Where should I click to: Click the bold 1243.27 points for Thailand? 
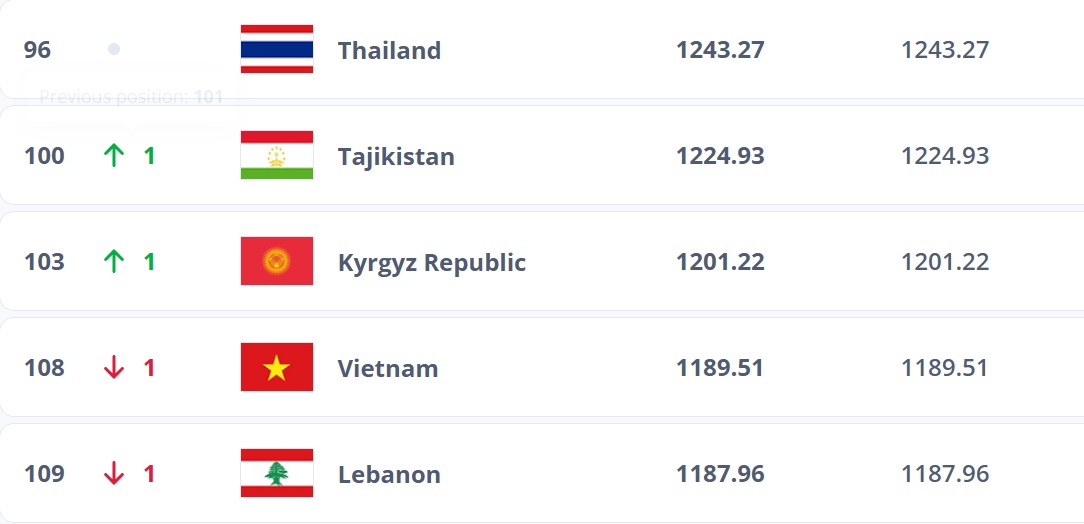click(720, 50)
